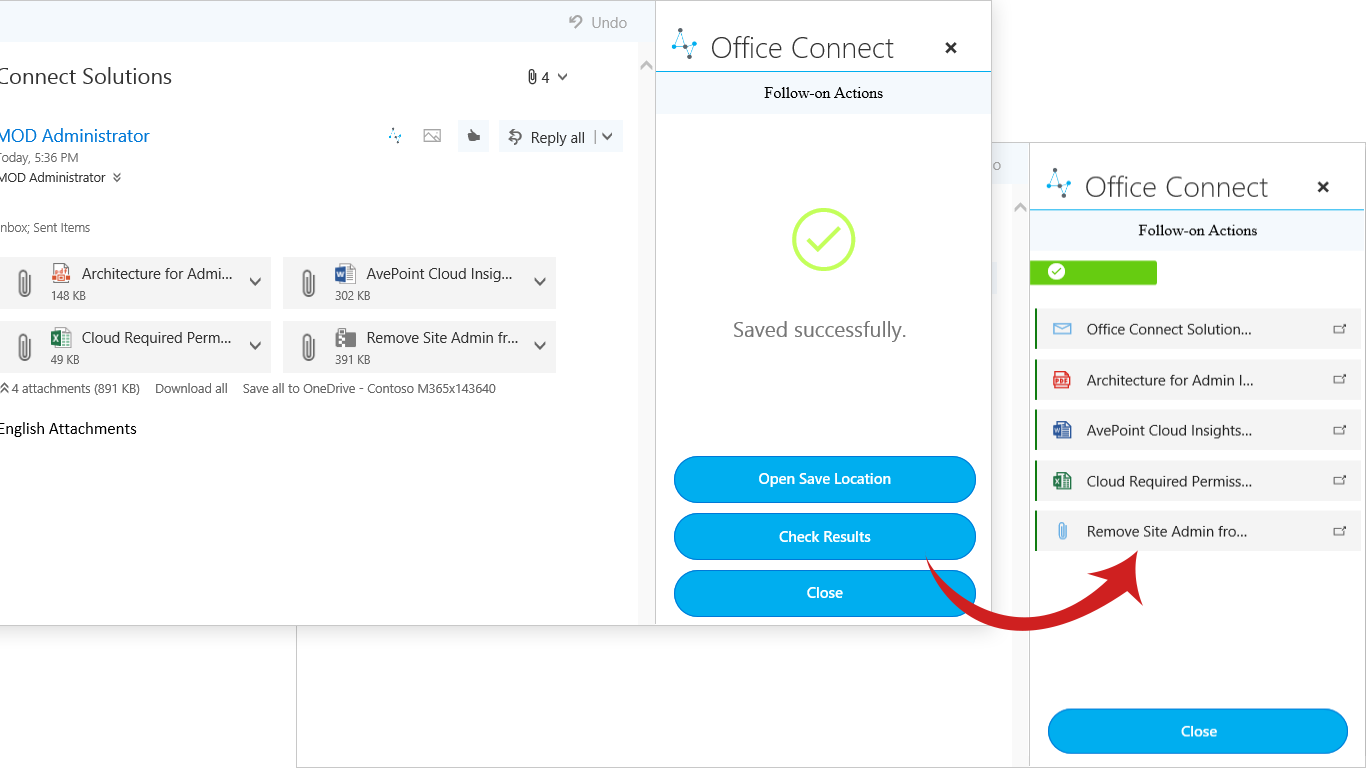Click the Reply all button
Image resolution: width=1366 pixels, height=768 pixels.
pyautogui.click(x=546, y=137)
